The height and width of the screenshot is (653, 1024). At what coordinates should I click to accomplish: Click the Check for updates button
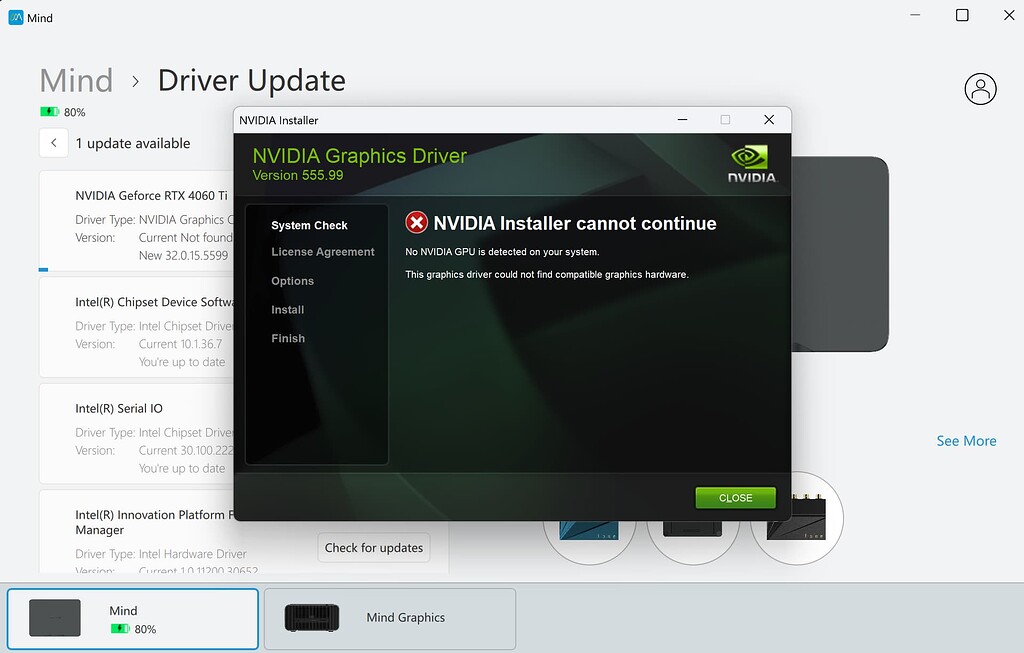coord(374,547)
